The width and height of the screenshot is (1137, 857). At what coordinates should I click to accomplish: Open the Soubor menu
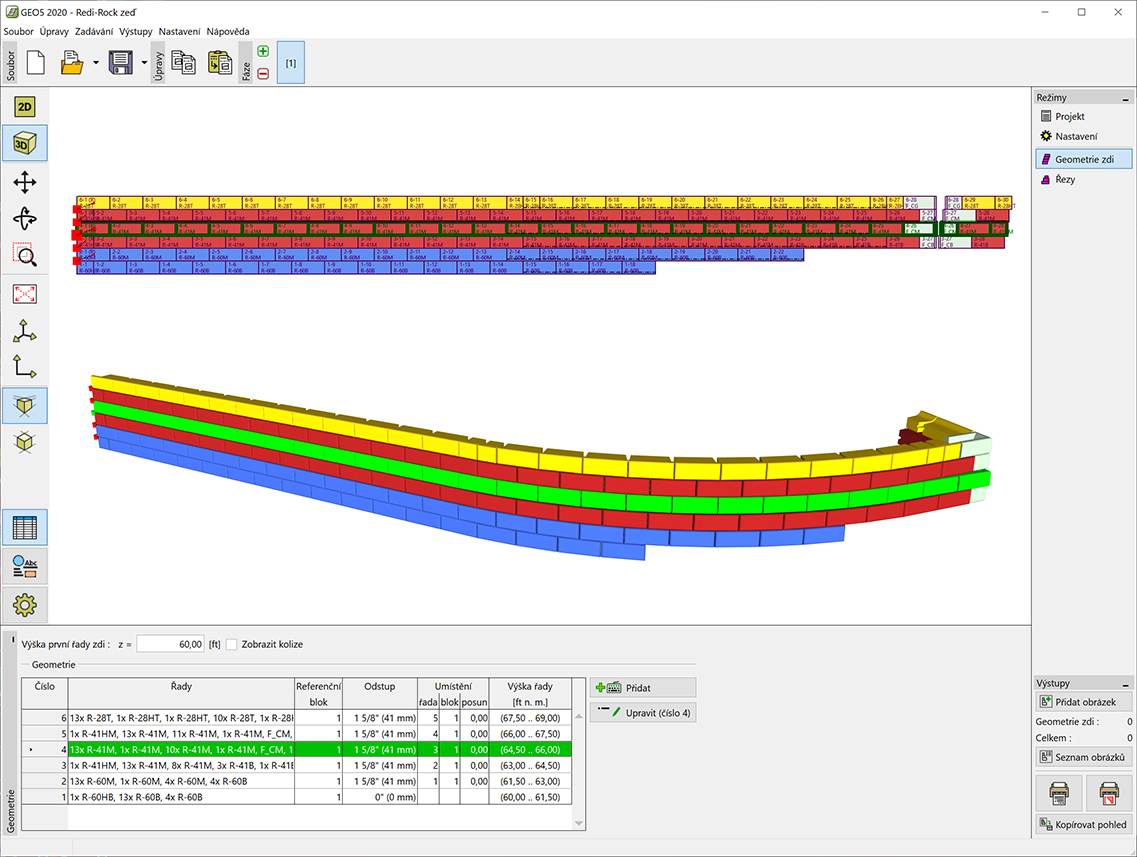point(19,31)
